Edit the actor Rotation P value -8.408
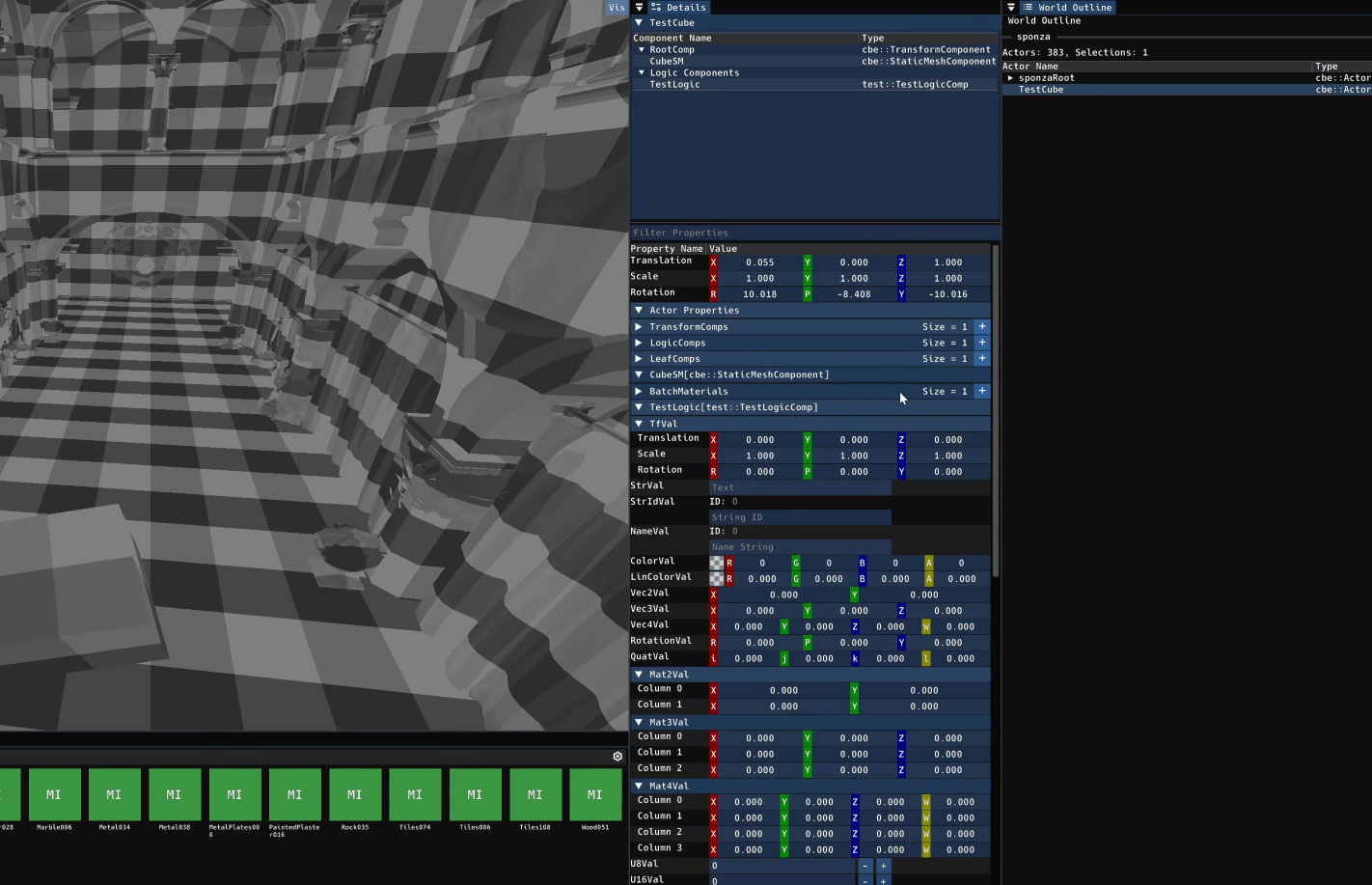Screen dimensions: 1372x885 point(854,294)
